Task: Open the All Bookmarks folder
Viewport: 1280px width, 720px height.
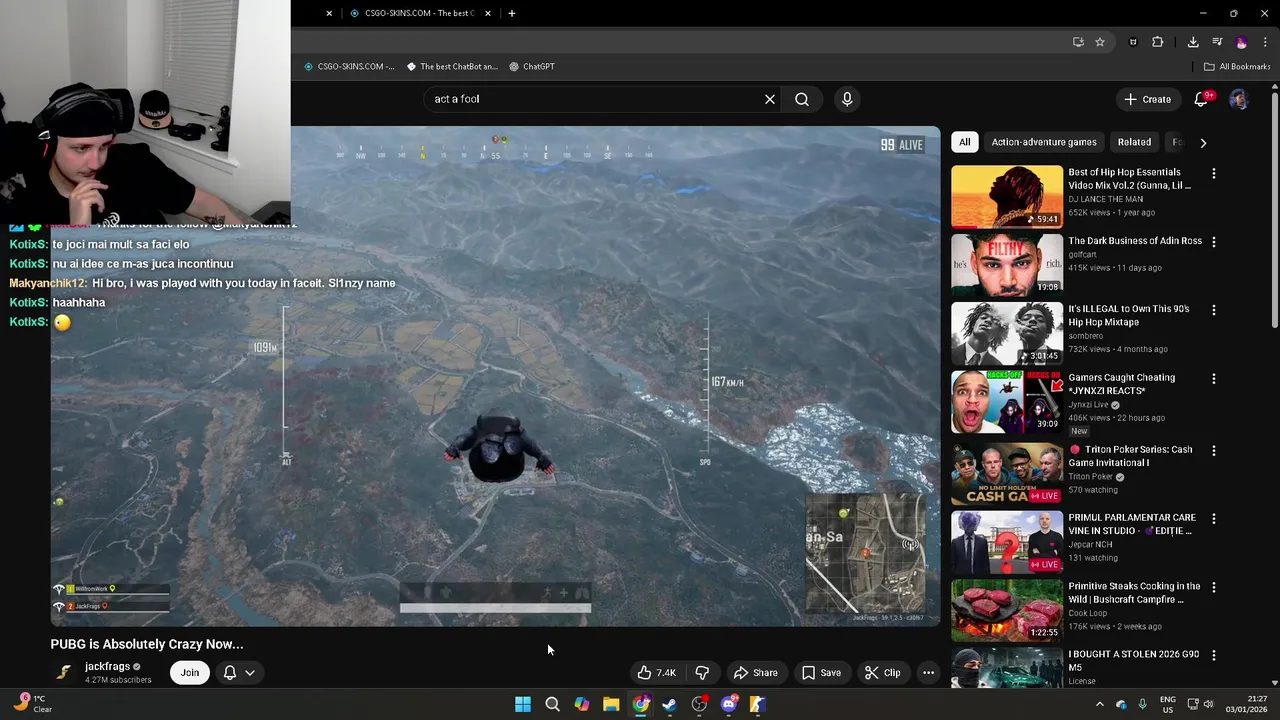Action: (1237, 67)
